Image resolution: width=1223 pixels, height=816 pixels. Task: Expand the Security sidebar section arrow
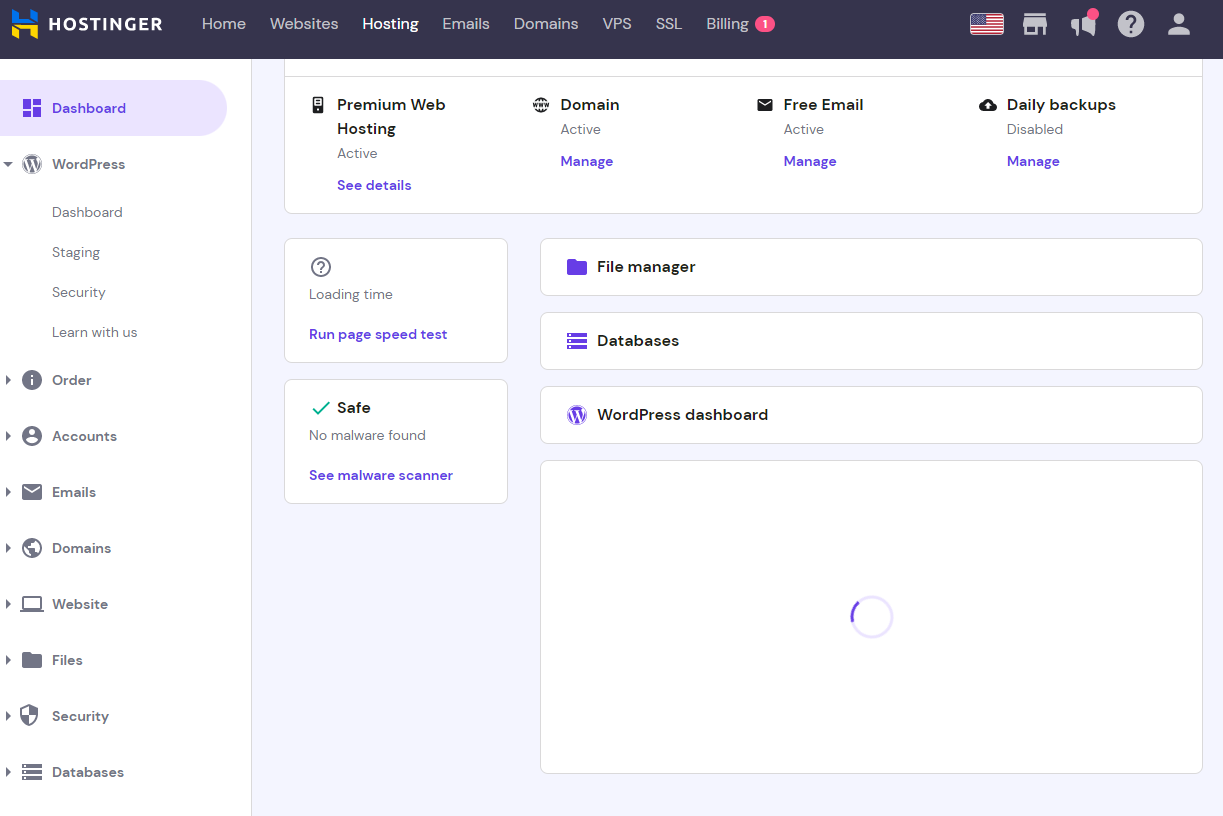coord(8,716)
